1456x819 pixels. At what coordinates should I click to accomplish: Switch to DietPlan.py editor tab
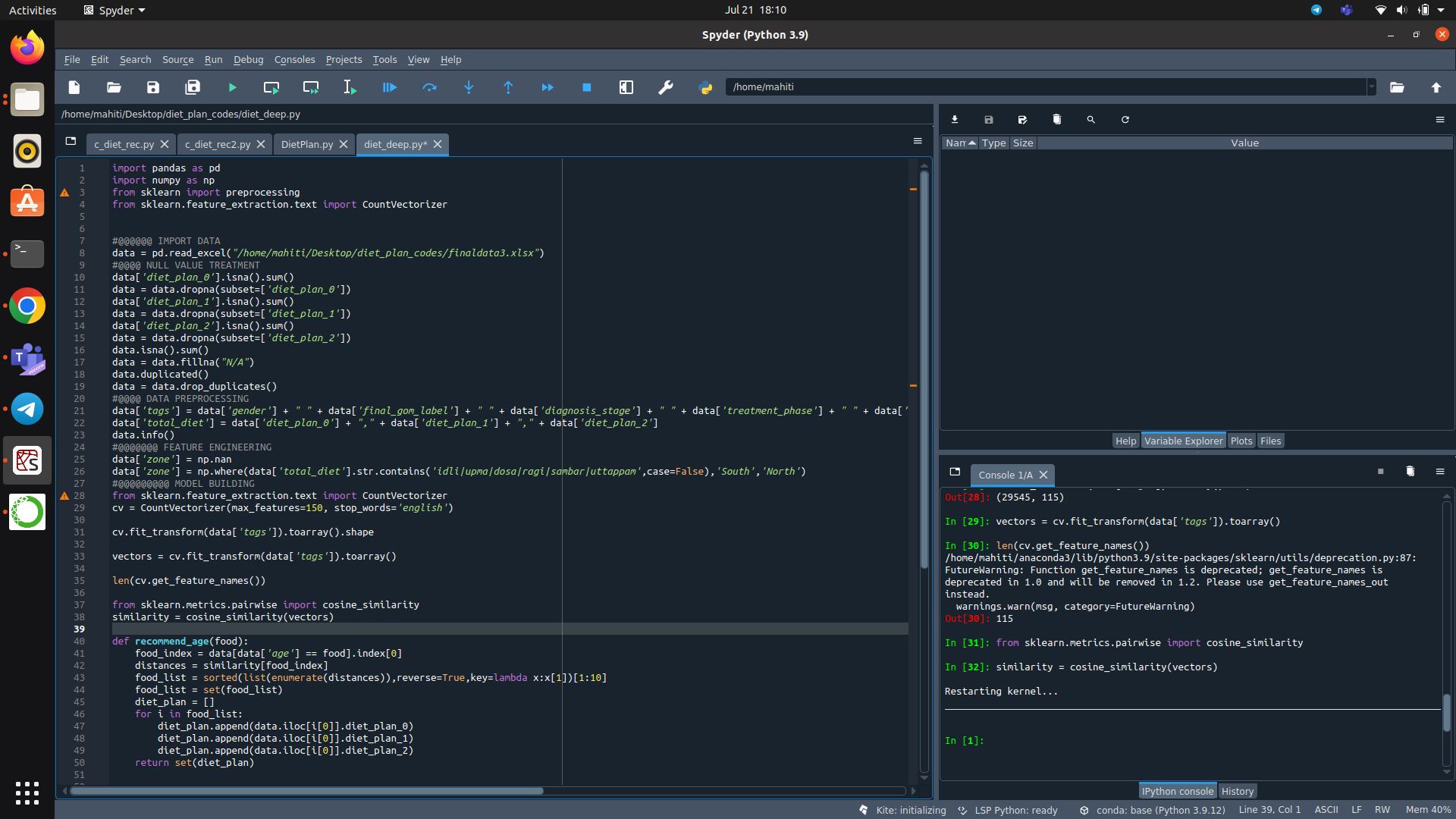(x=306, y=145)
